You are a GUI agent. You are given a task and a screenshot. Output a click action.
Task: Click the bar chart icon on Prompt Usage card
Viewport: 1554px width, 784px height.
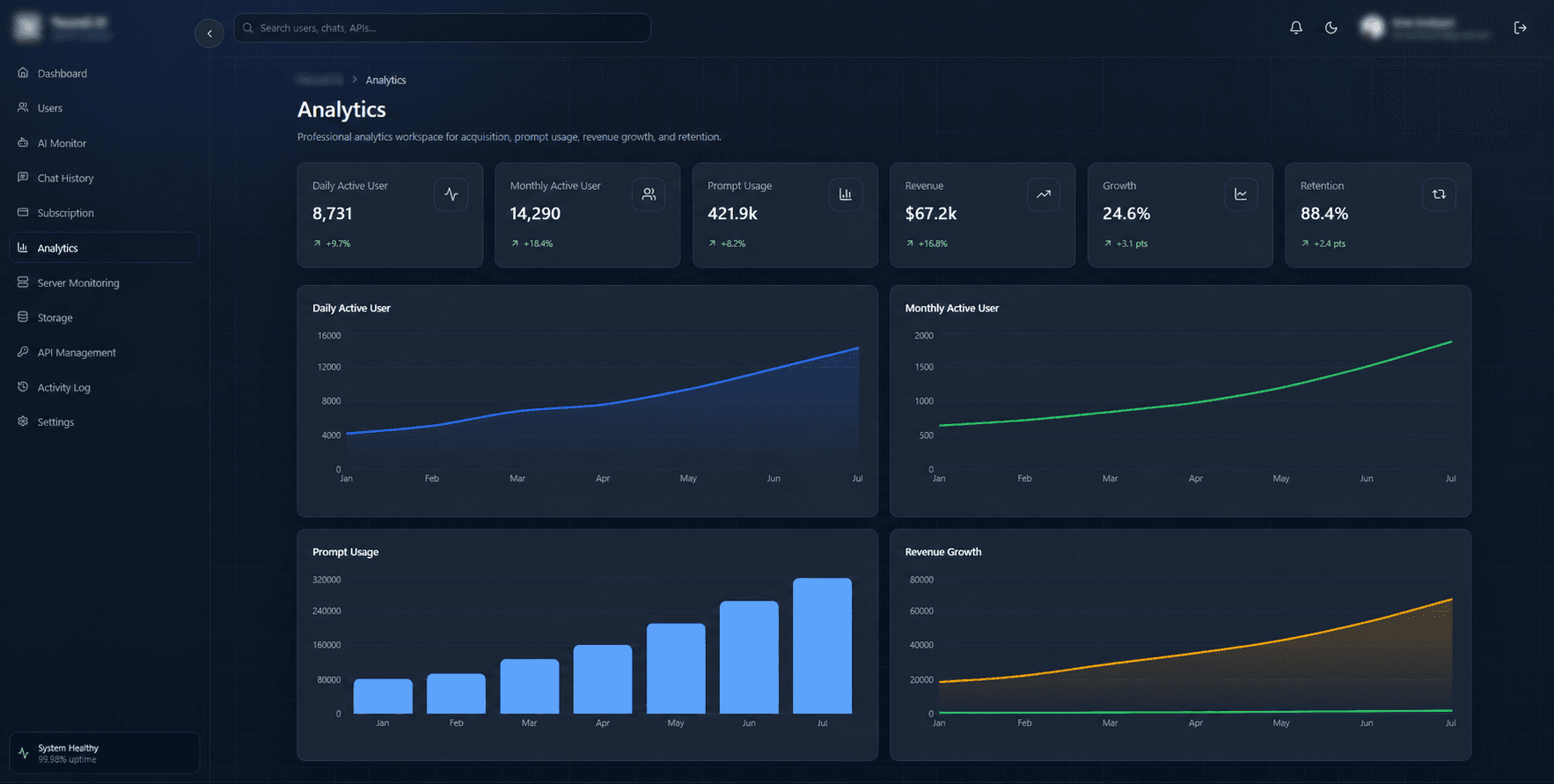point(846,194)
